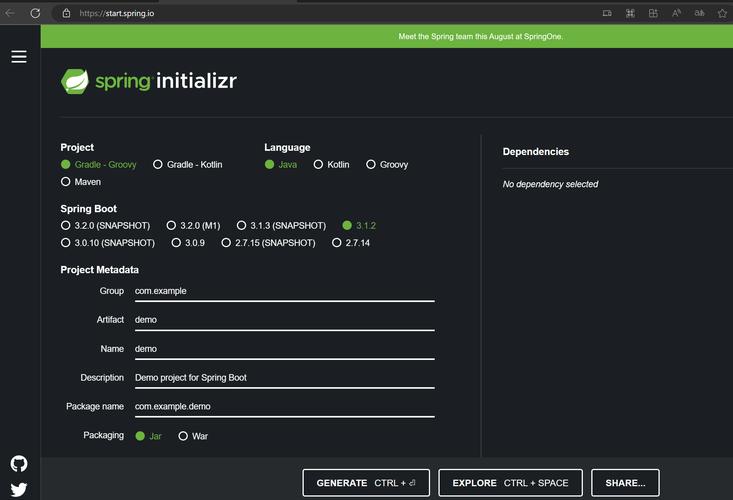733x500 pixels.
Task: Click the Package name input field
Action: click(x=285, y=407)
